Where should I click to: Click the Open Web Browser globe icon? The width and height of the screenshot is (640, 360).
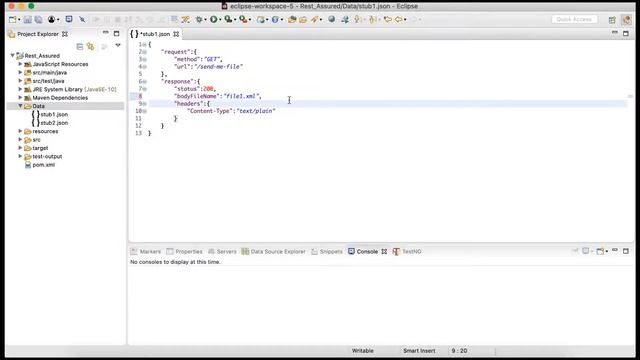coord(331,19)
